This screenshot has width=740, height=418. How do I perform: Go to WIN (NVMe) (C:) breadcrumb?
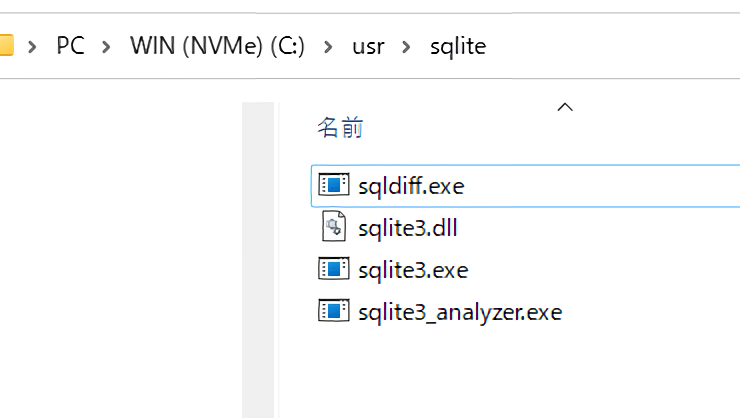pyautogui.click(x=217, y=46)
